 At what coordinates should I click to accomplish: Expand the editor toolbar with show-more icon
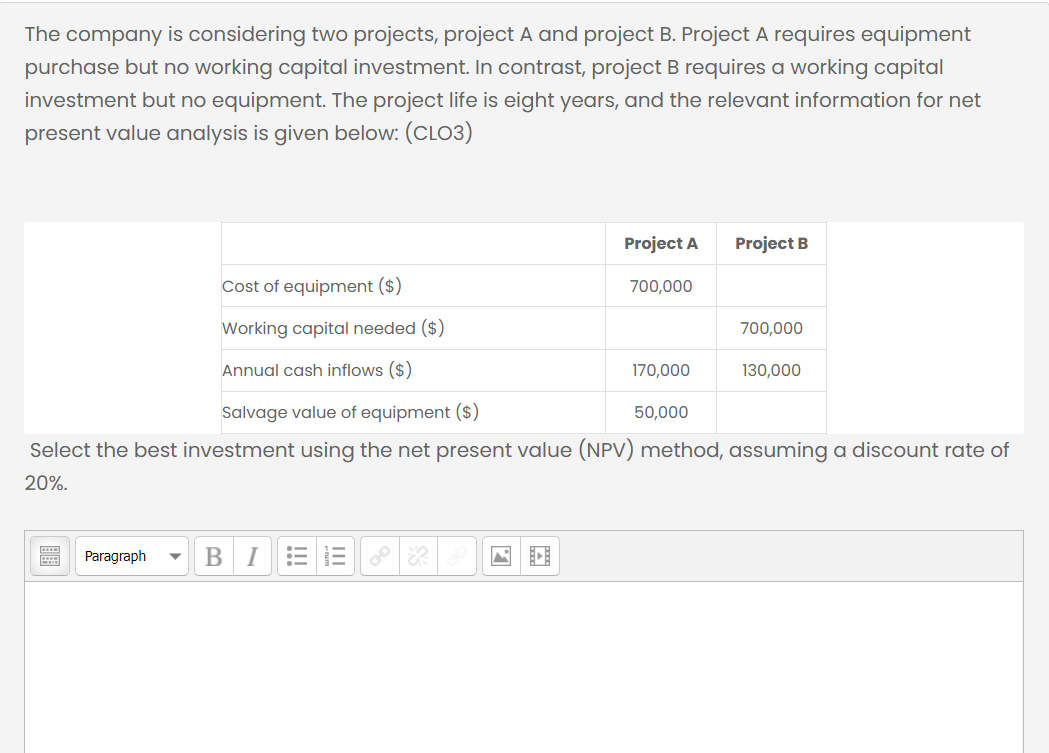click(x=46, y=556)
